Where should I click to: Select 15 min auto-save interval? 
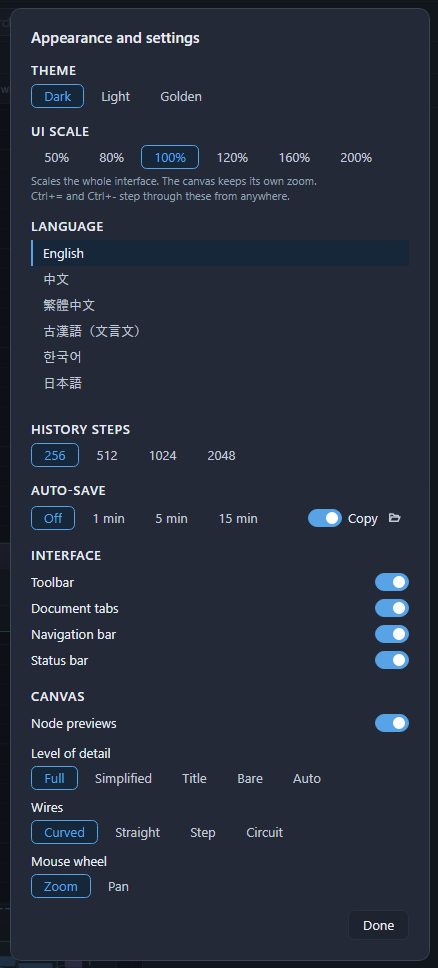pyautogui.click(x=238, y=518)
